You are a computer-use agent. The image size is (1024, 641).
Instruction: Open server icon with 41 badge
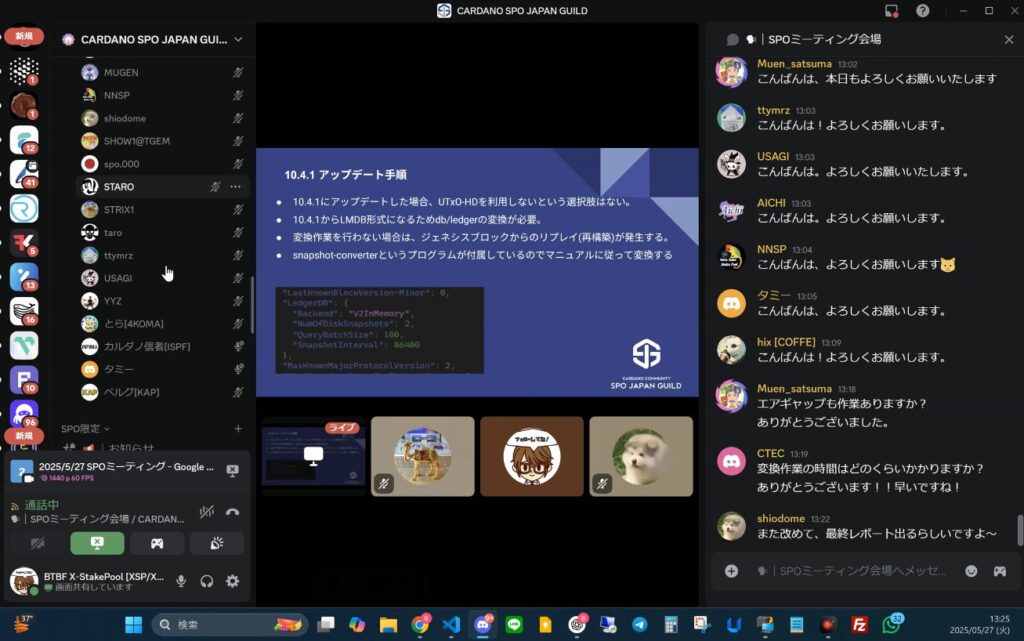click(x=24, y=174)
